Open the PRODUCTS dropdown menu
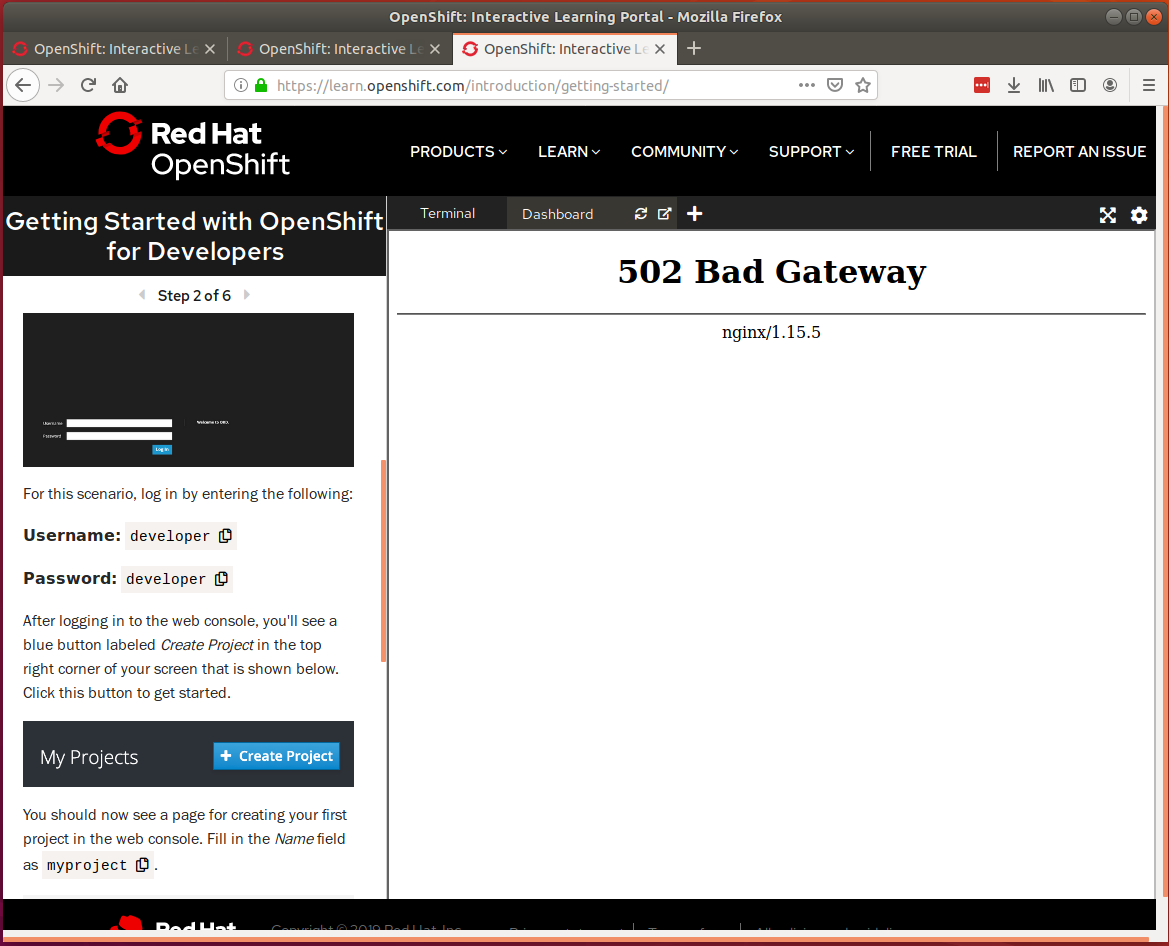Screen dimensions: 1169x946 click(457, 151)
